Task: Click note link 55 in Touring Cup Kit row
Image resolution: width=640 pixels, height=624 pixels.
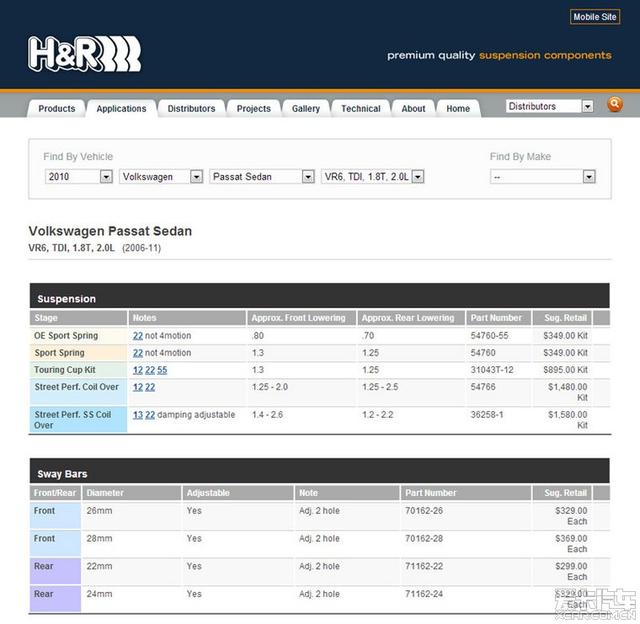Action: [162, 370]
